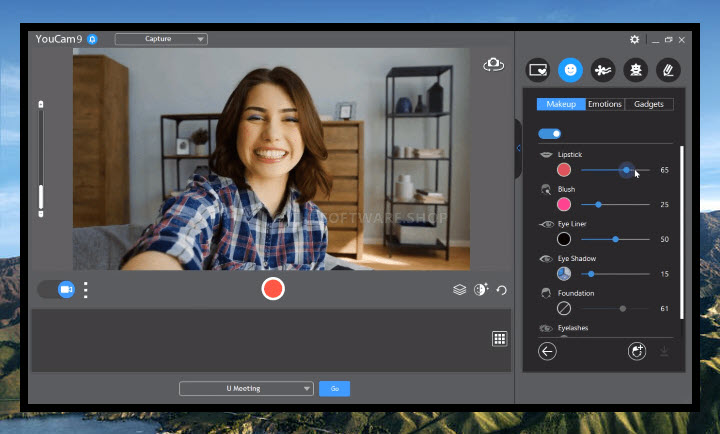The image size is (720, 434).
Task: Open the thumbnail grid view icon
Action: tap(499, 339)
